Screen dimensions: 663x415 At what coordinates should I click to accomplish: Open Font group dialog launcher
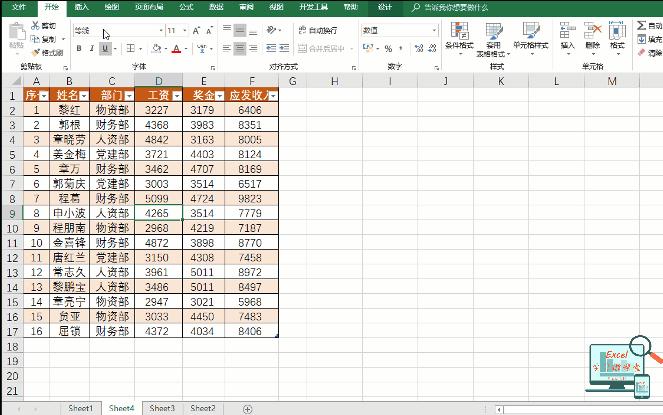pyautogui.click(x=213, y=67)
